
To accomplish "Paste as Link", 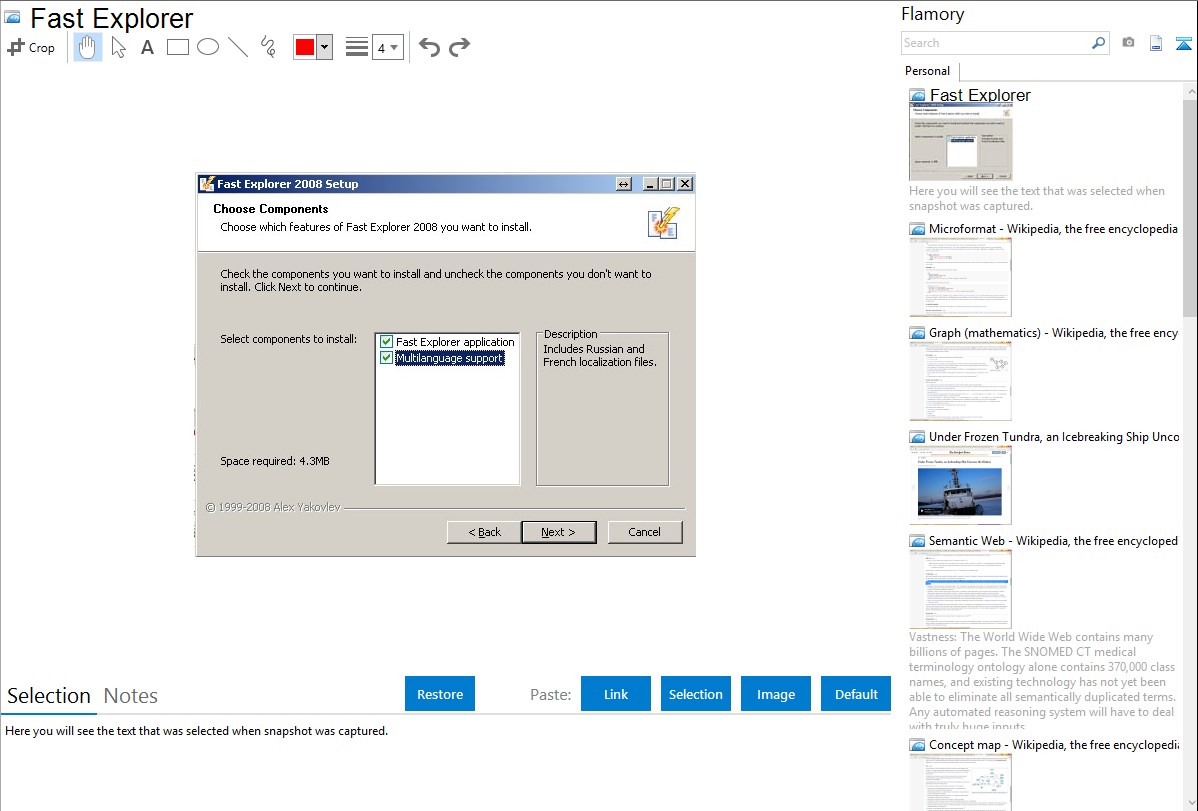I will (616, 694).
